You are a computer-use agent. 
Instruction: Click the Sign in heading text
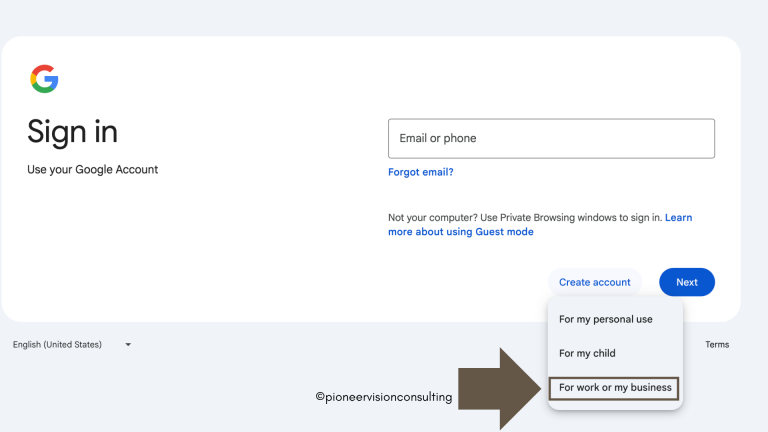click(x=72, y=132)
